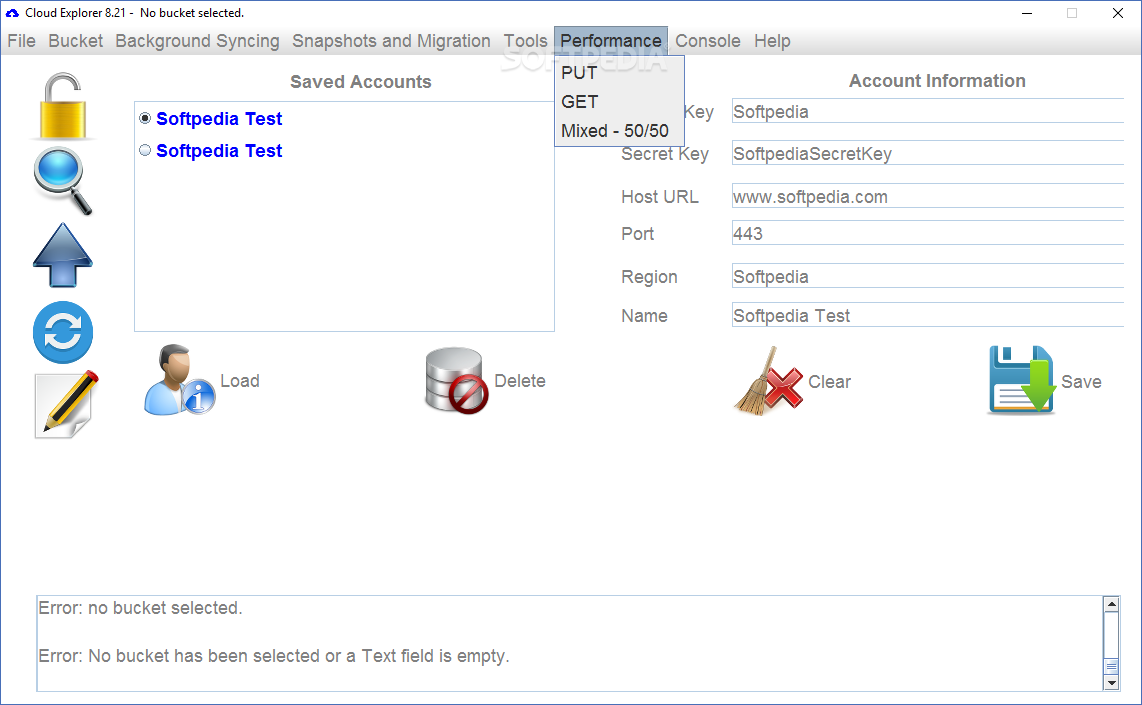Viewport: 1142px width, 705px height.
Task: Open Snapshots and Migration menu
Action: click(391, 41)
